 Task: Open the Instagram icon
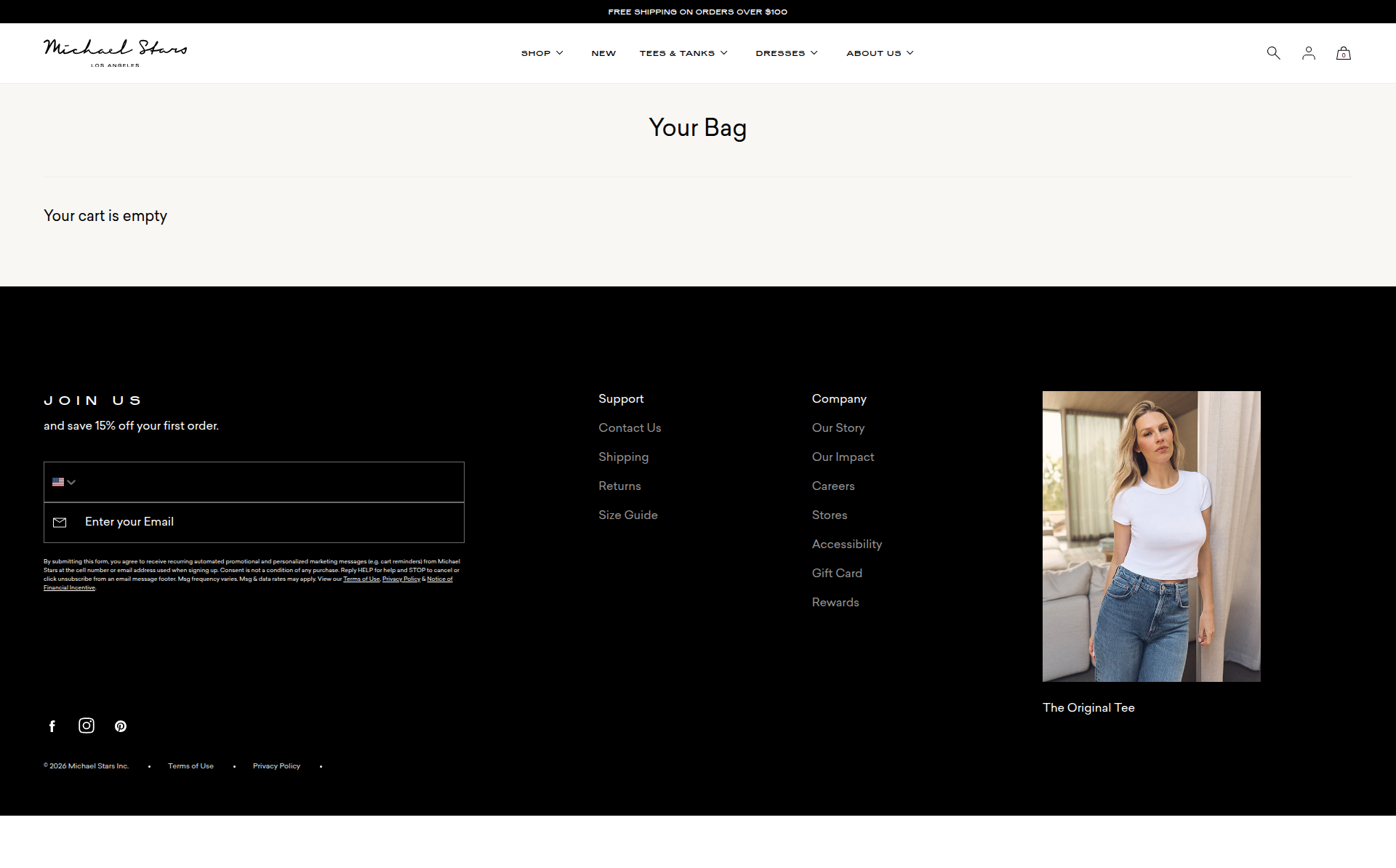pyautogui.click(x=86, y=726)
